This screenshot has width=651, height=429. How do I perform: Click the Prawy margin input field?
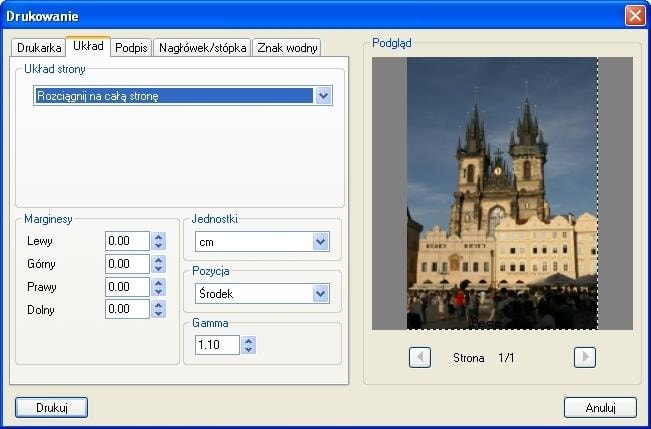pos(127,287)
